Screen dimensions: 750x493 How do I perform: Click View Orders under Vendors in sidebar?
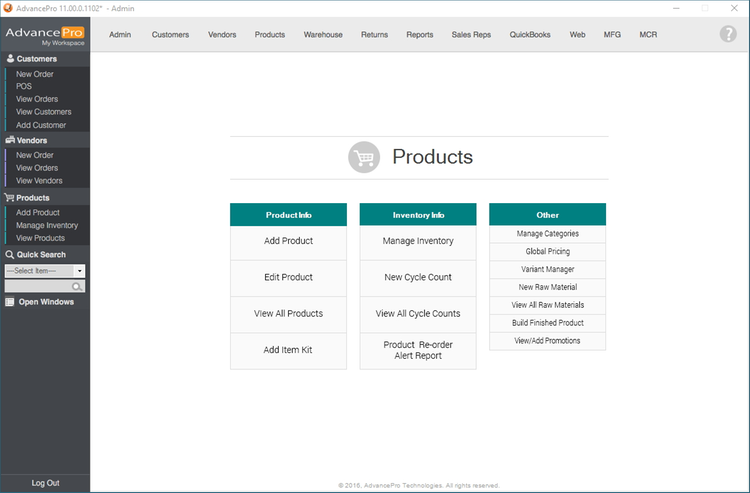click(37, 168)
